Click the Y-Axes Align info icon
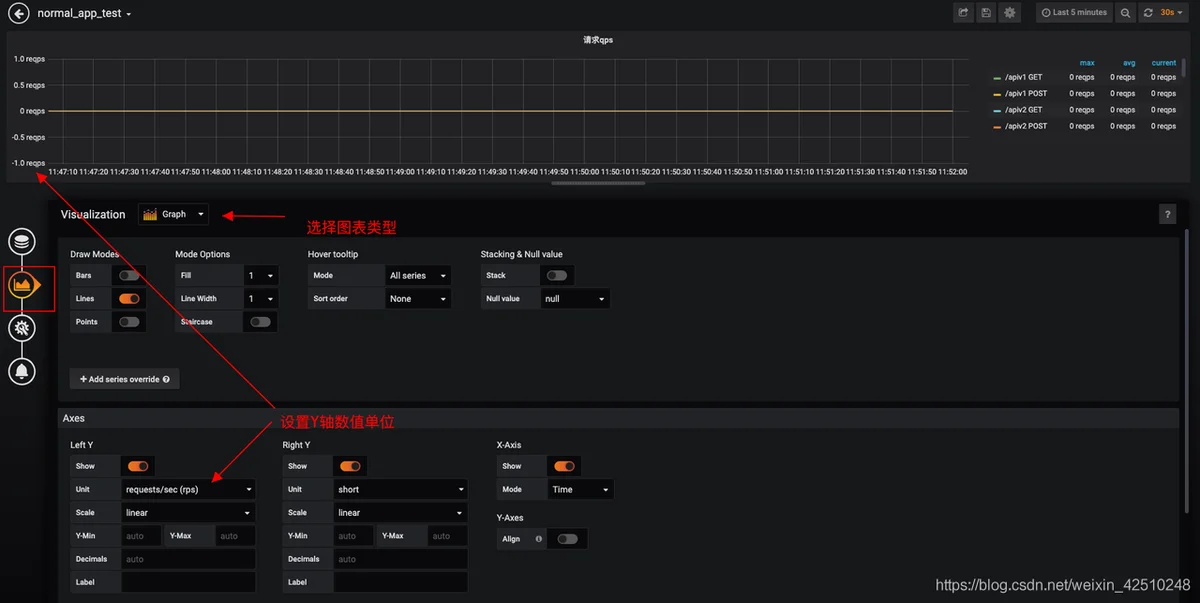The image size is (1200, 603). click(x=539, y=539)
